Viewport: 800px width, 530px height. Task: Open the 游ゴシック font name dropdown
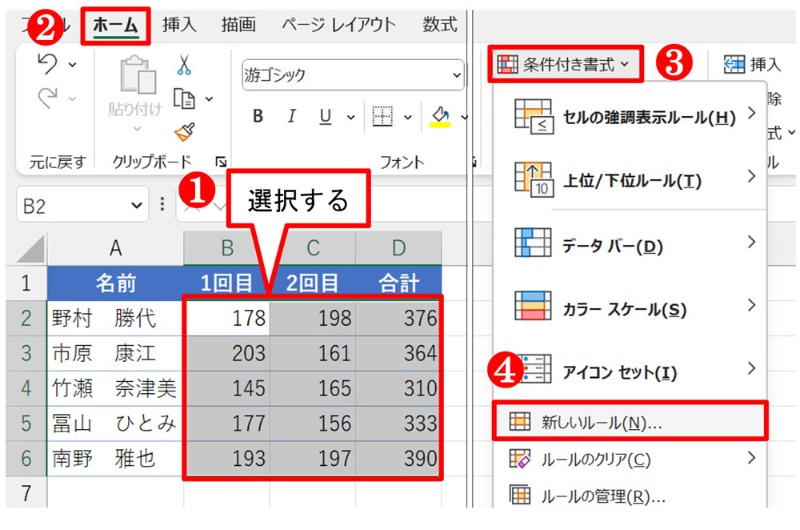pyautogui.click(x=456, y=75)
